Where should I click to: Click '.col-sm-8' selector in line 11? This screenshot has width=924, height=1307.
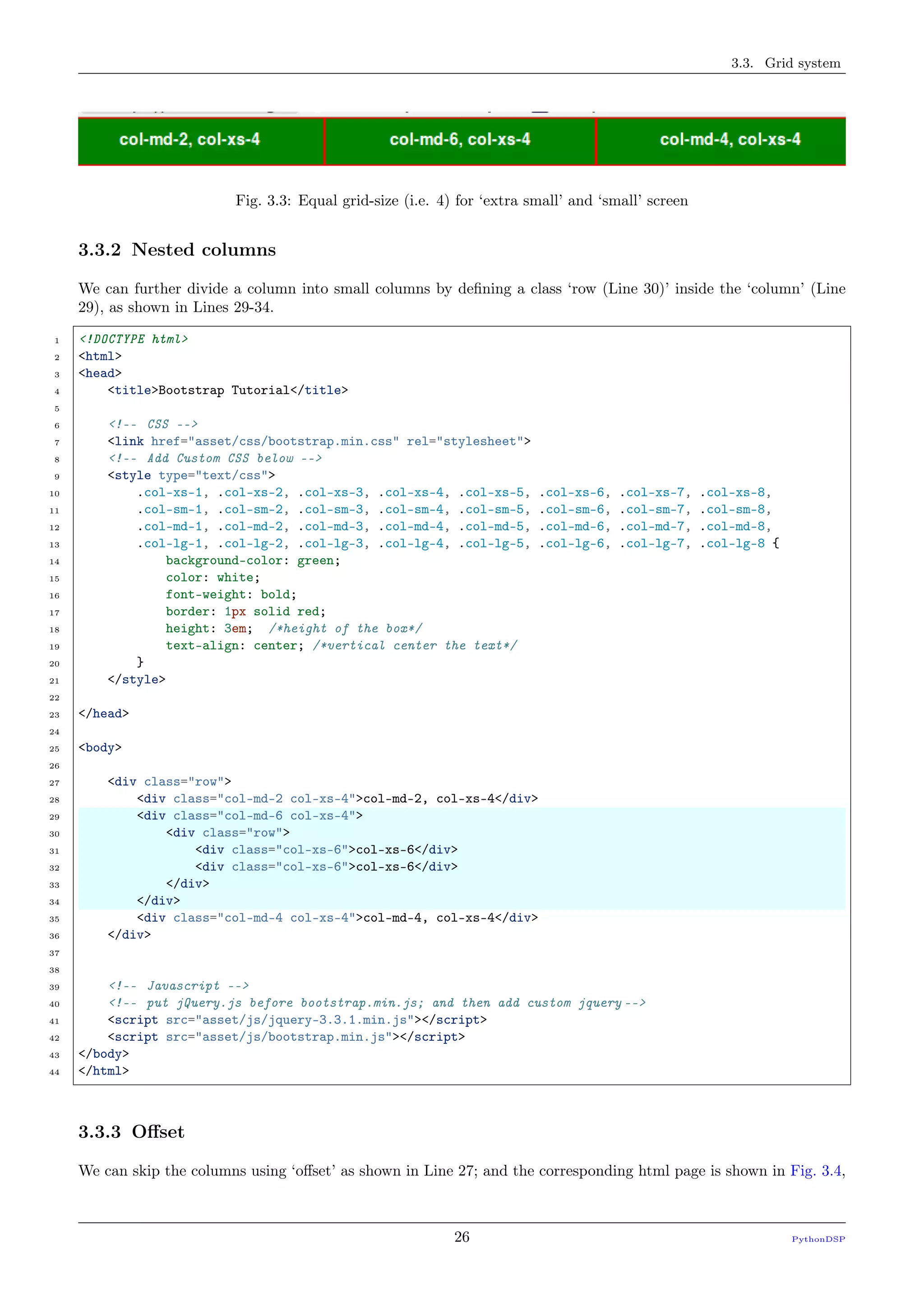click(732, 510)
